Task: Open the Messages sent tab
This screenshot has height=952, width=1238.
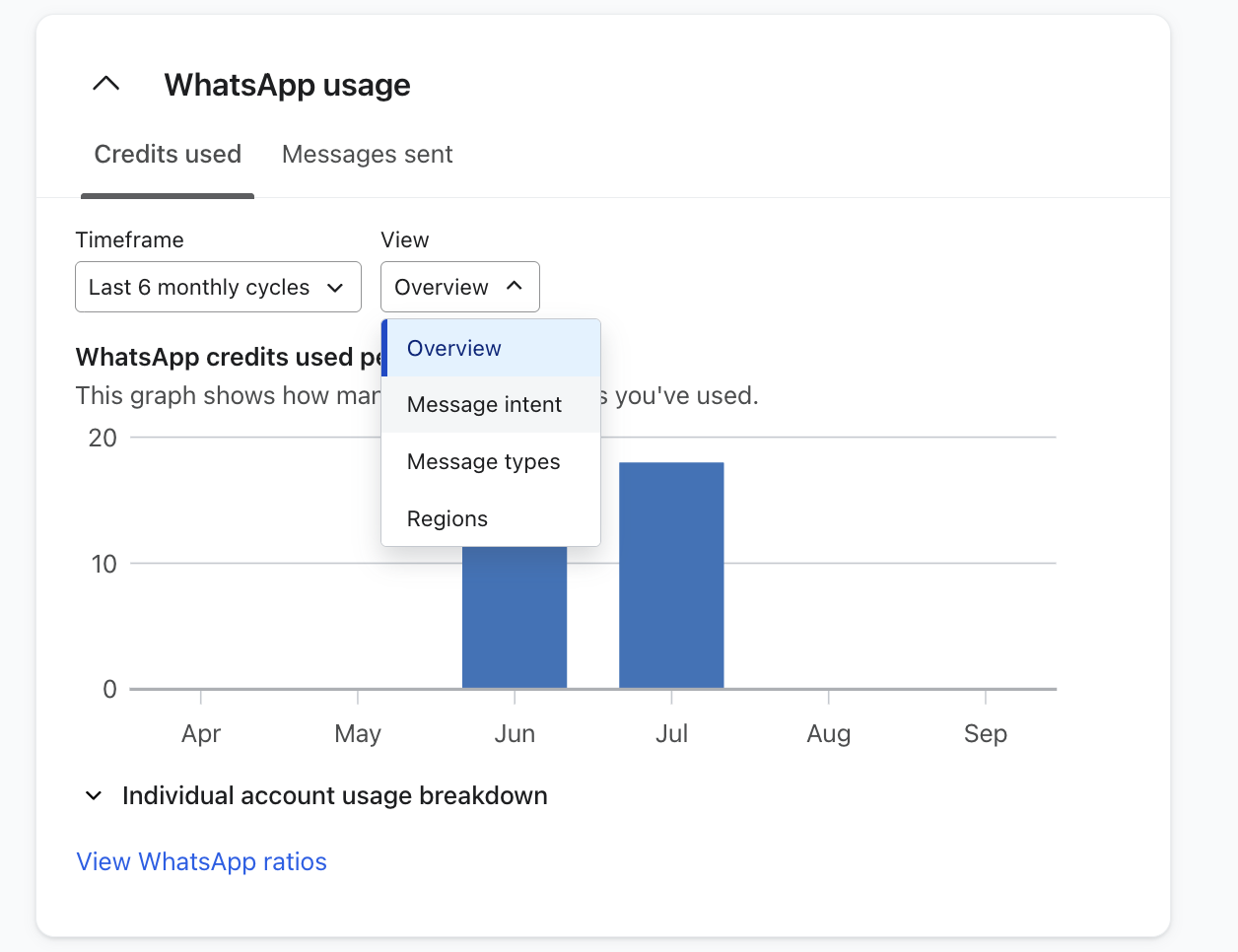Action: click(x=367, y=155)
